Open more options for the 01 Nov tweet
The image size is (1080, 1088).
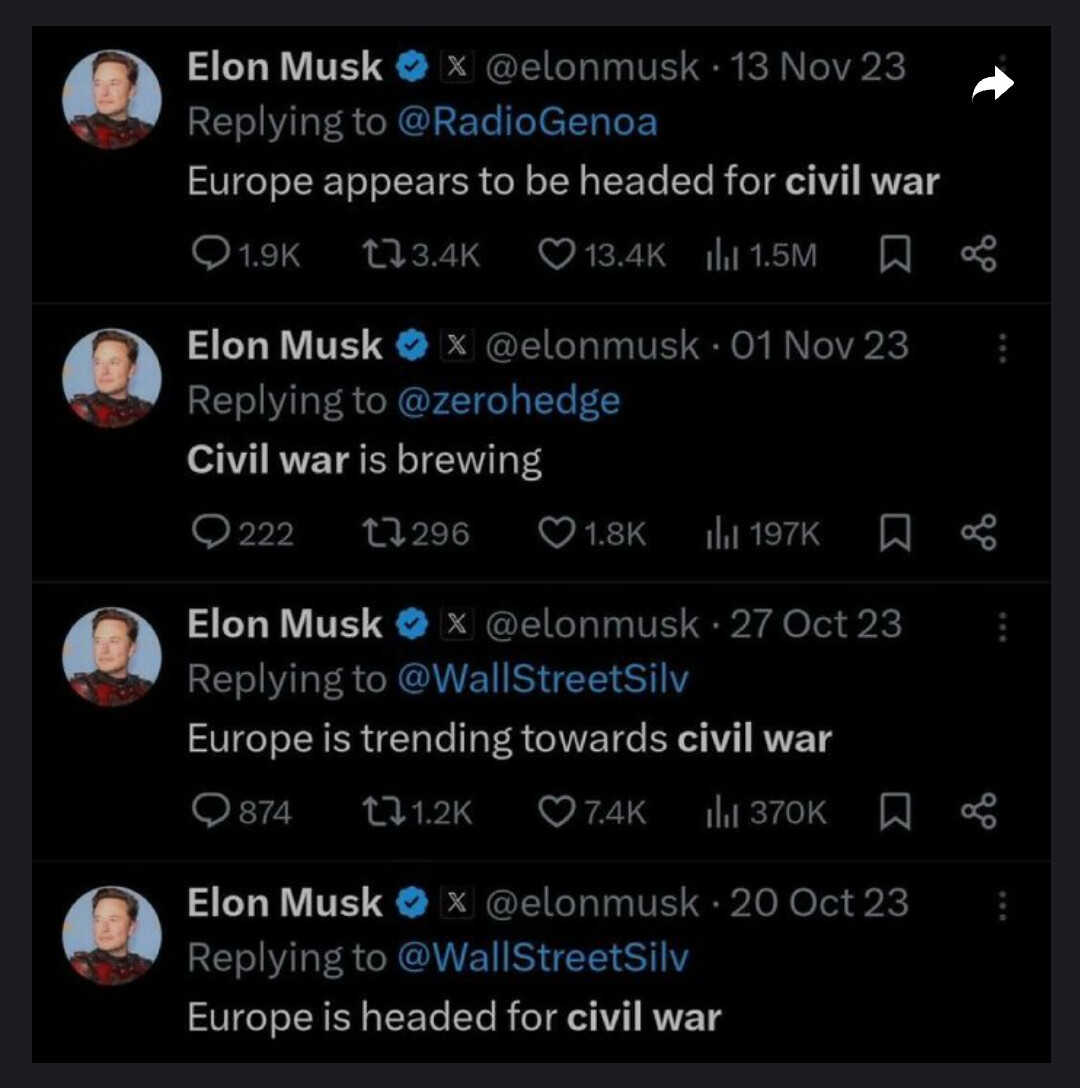click(x=1001, y=348)
